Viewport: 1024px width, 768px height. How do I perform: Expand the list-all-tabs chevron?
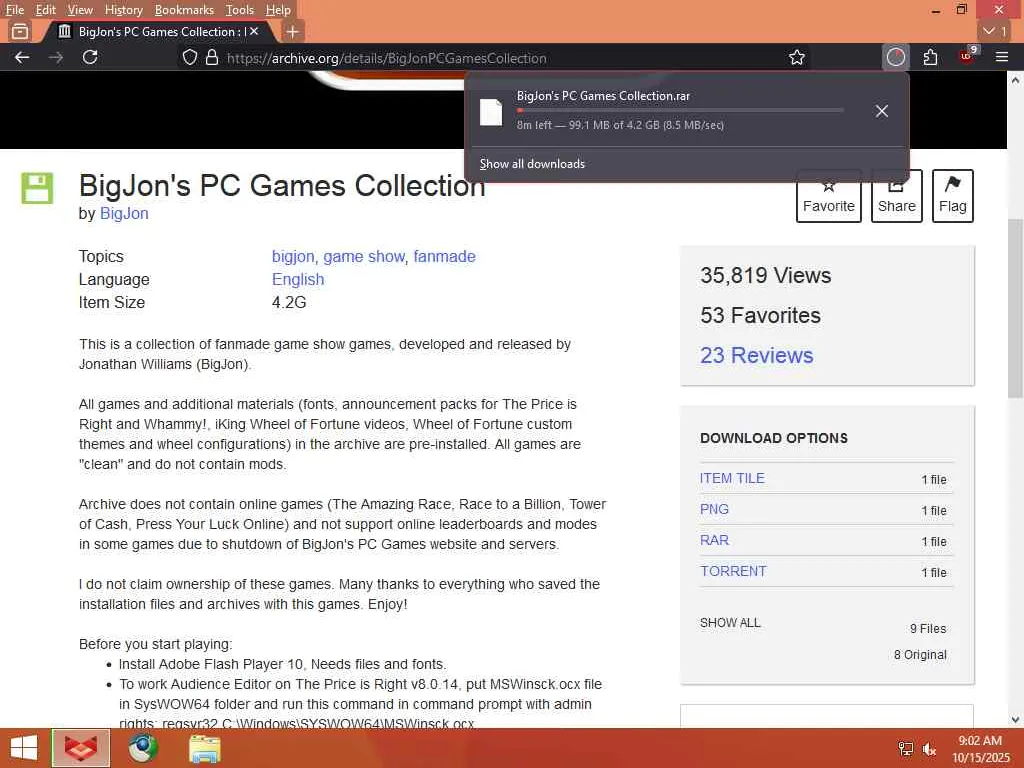(995, 31)
